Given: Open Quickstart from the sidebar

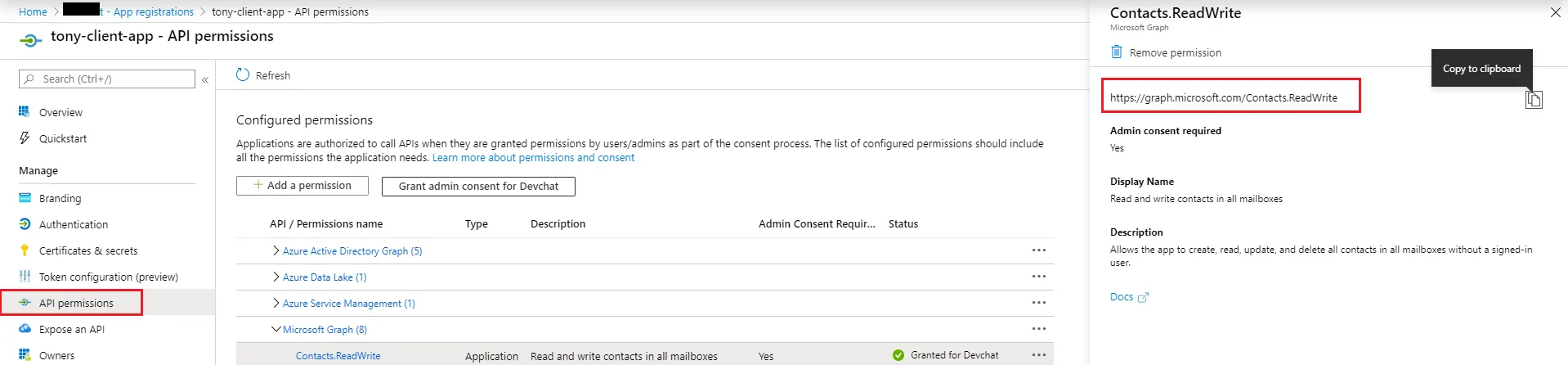Looking at the screenshot, I should tap(62, 139).
